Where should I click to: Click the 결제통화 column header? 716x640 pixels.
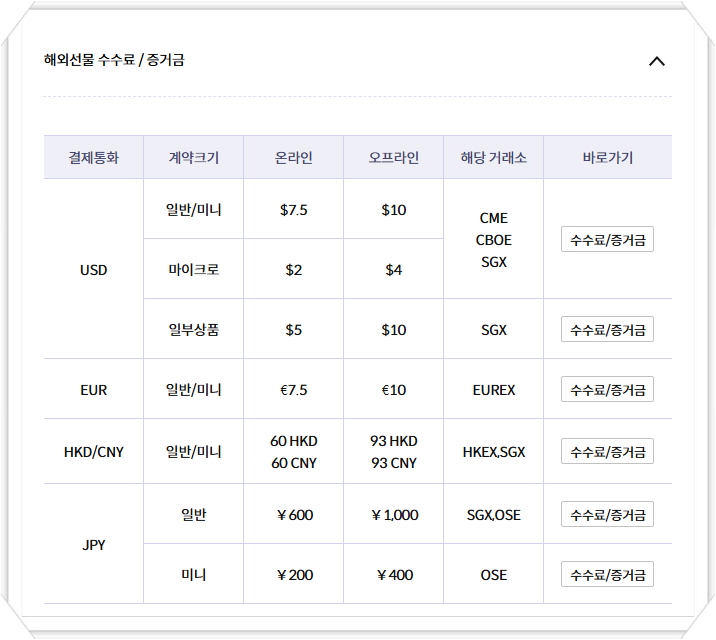point(94,158)
